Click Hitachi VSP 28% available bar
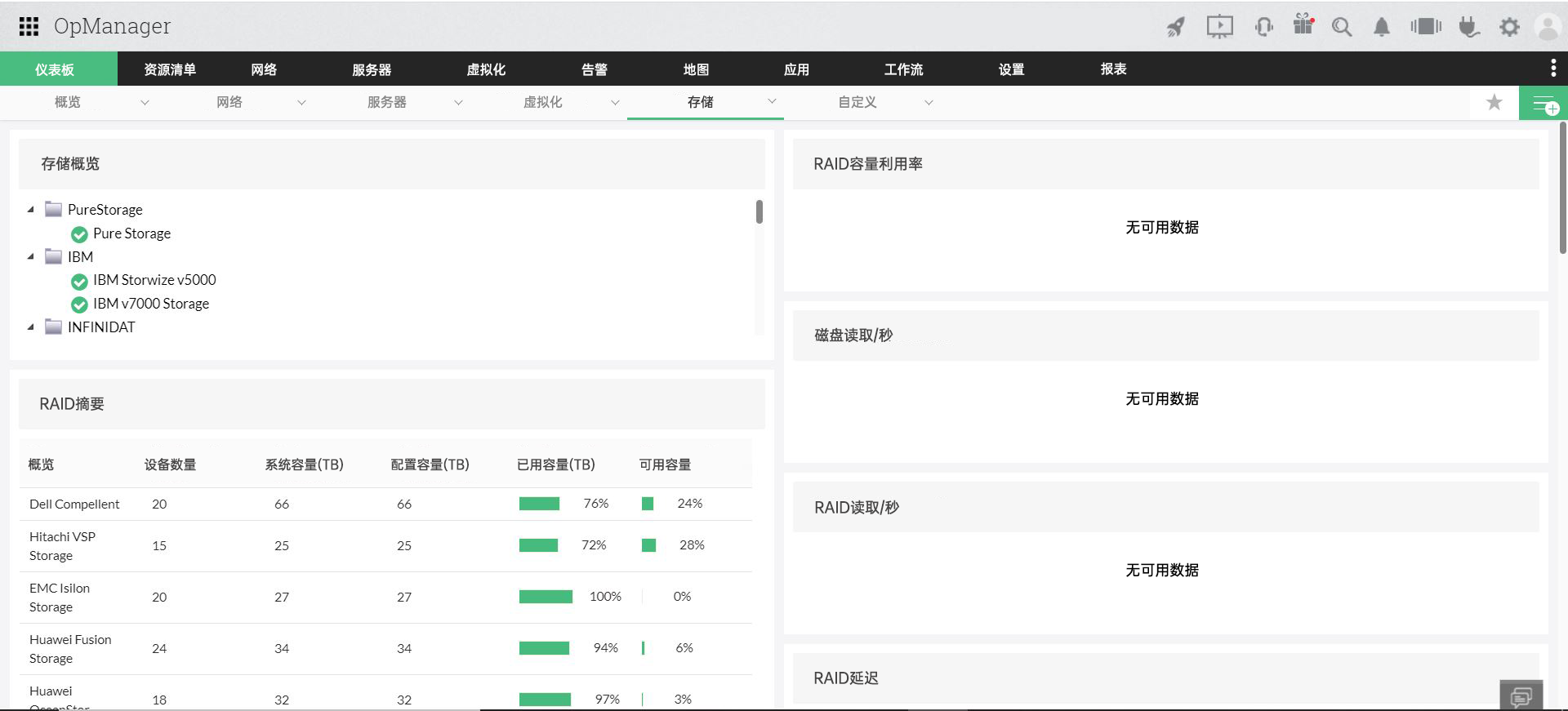Screen dimensions: 1568x711 click(648, 545)
